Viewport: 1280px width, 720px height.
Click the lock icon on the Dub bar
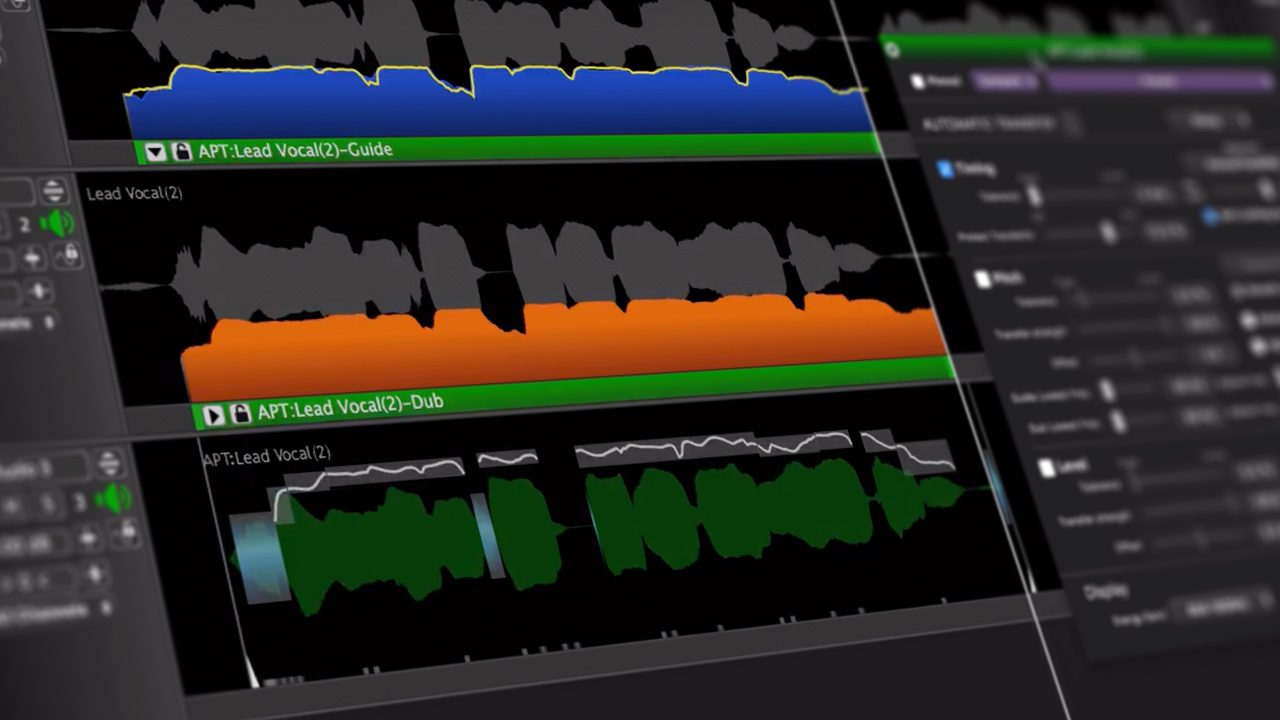(x=240, y=412)
